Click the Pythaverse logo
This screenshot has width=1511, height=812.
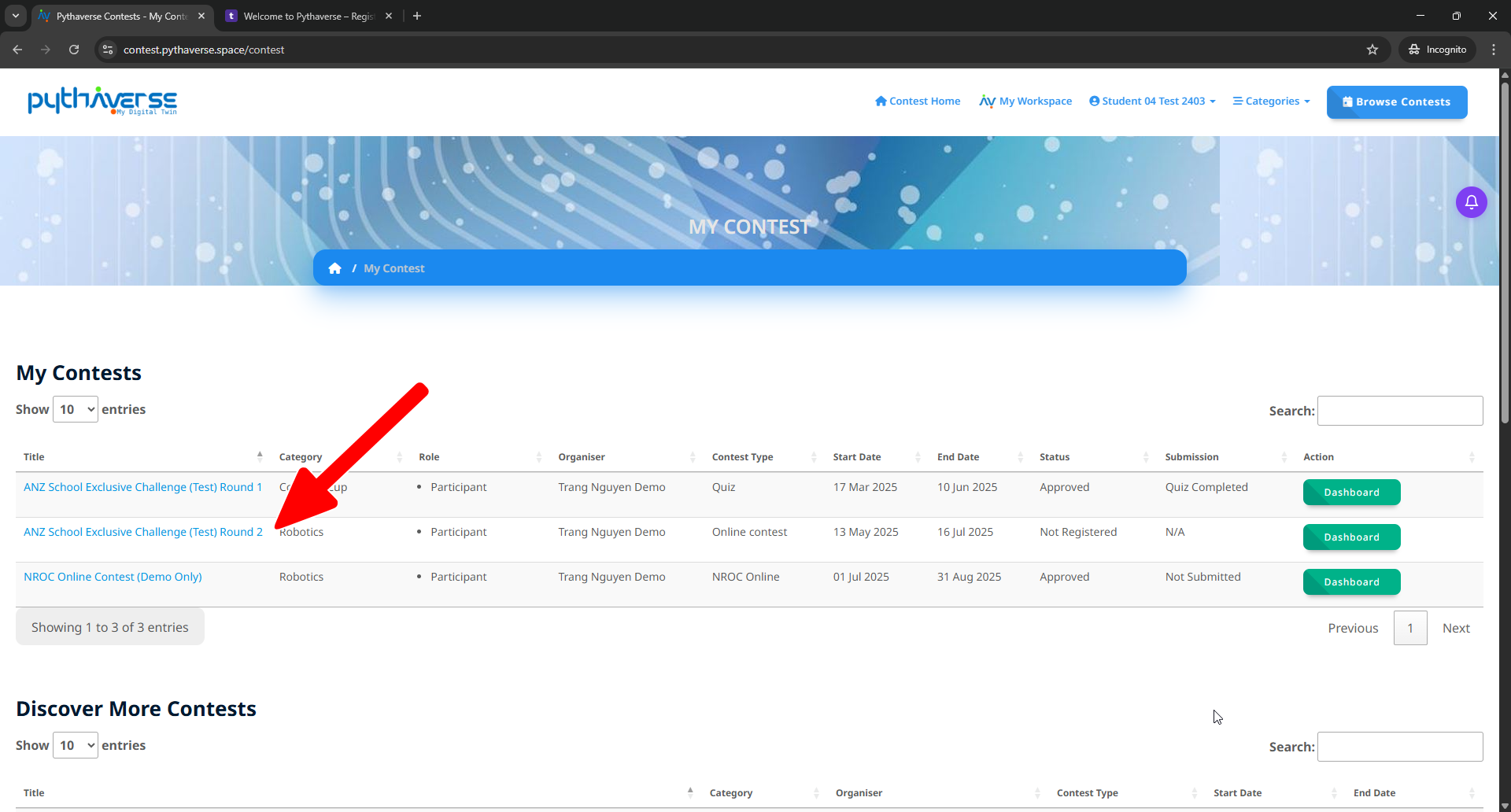coord(102,101)
